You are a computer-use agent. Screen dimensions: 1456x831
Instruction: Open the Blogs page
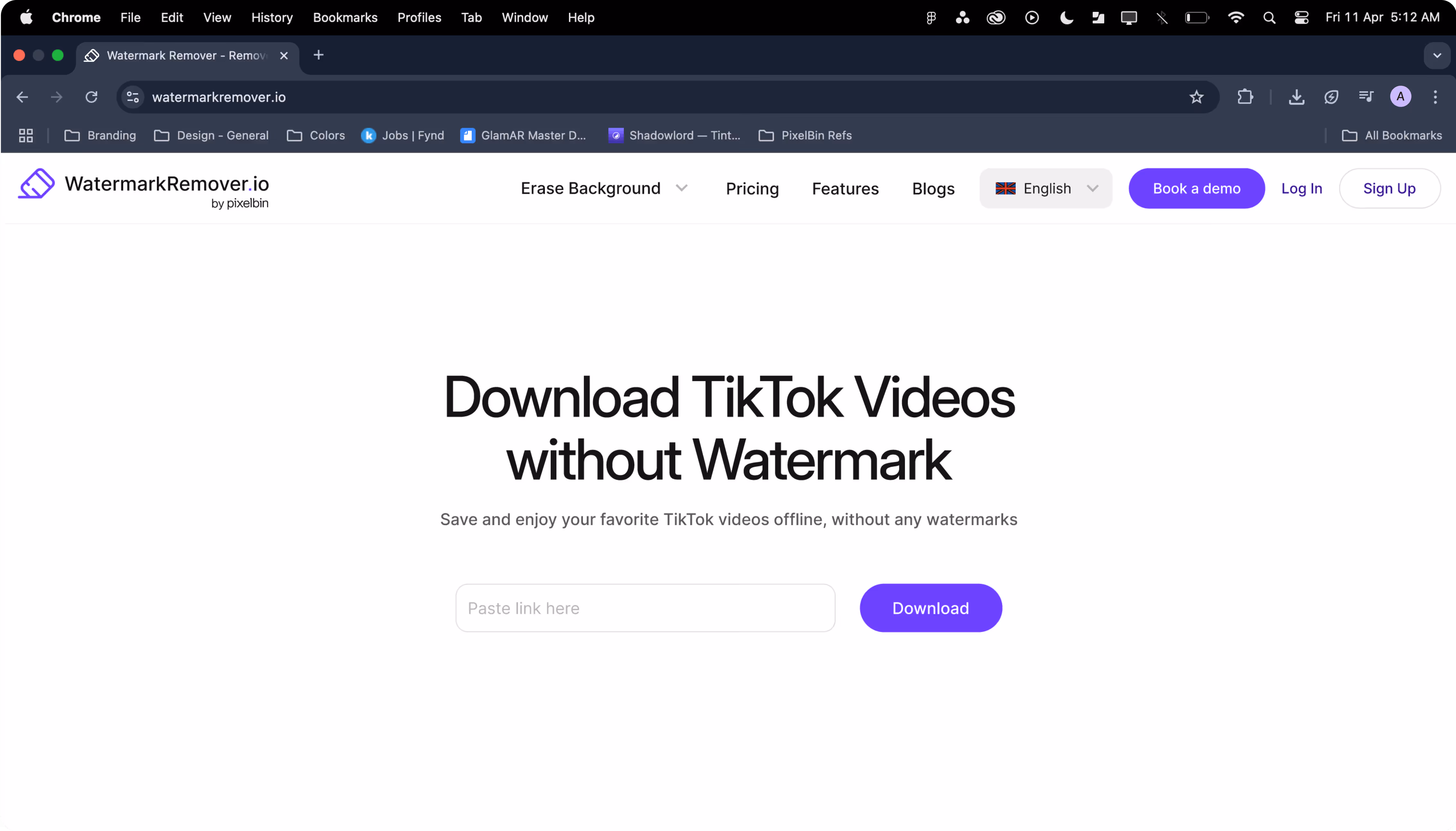(933, 189)
